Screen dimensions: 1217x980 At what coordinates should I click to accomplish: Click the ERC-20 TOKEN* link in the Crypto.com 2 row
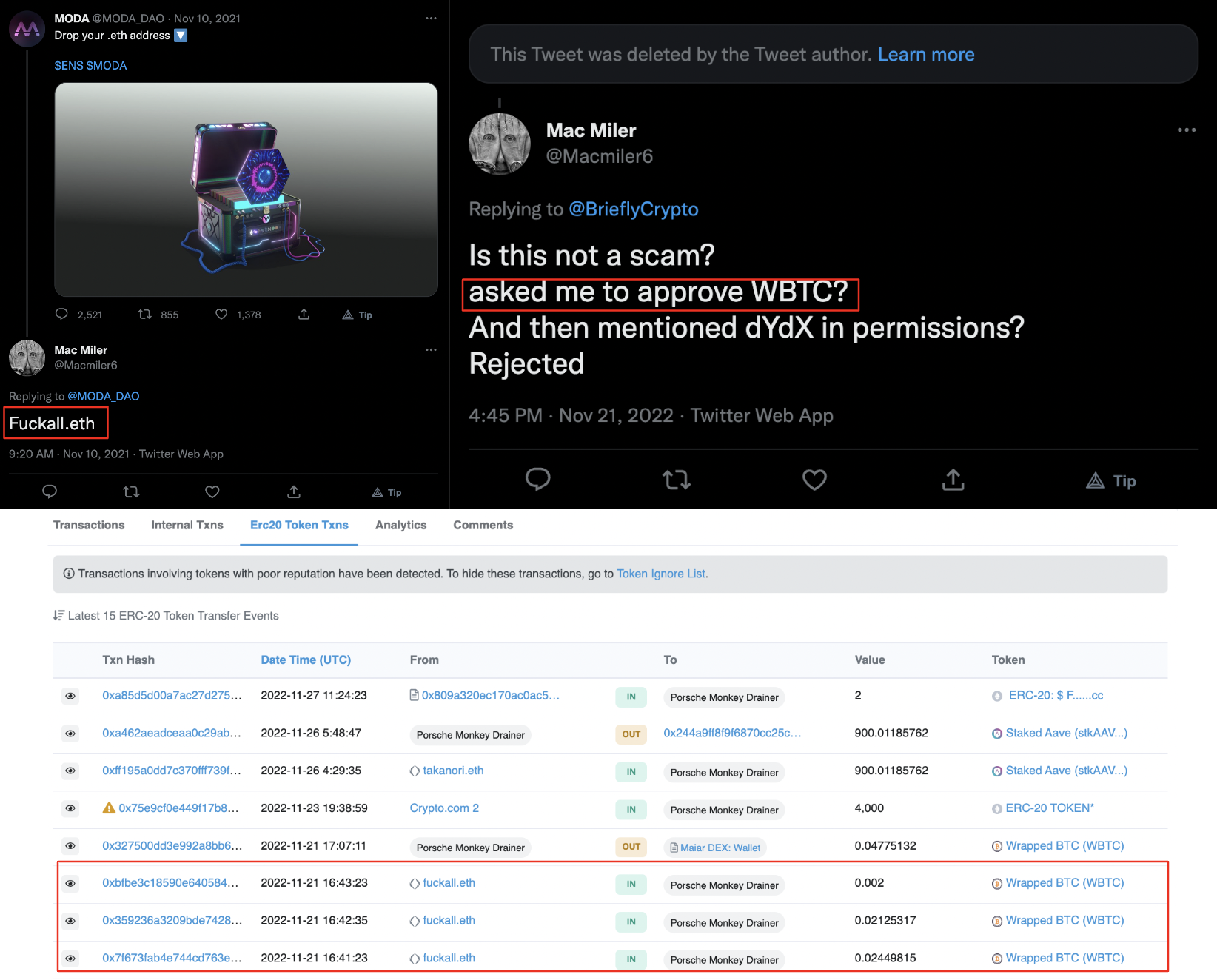pyautogui.click(x=1050, y=808)
